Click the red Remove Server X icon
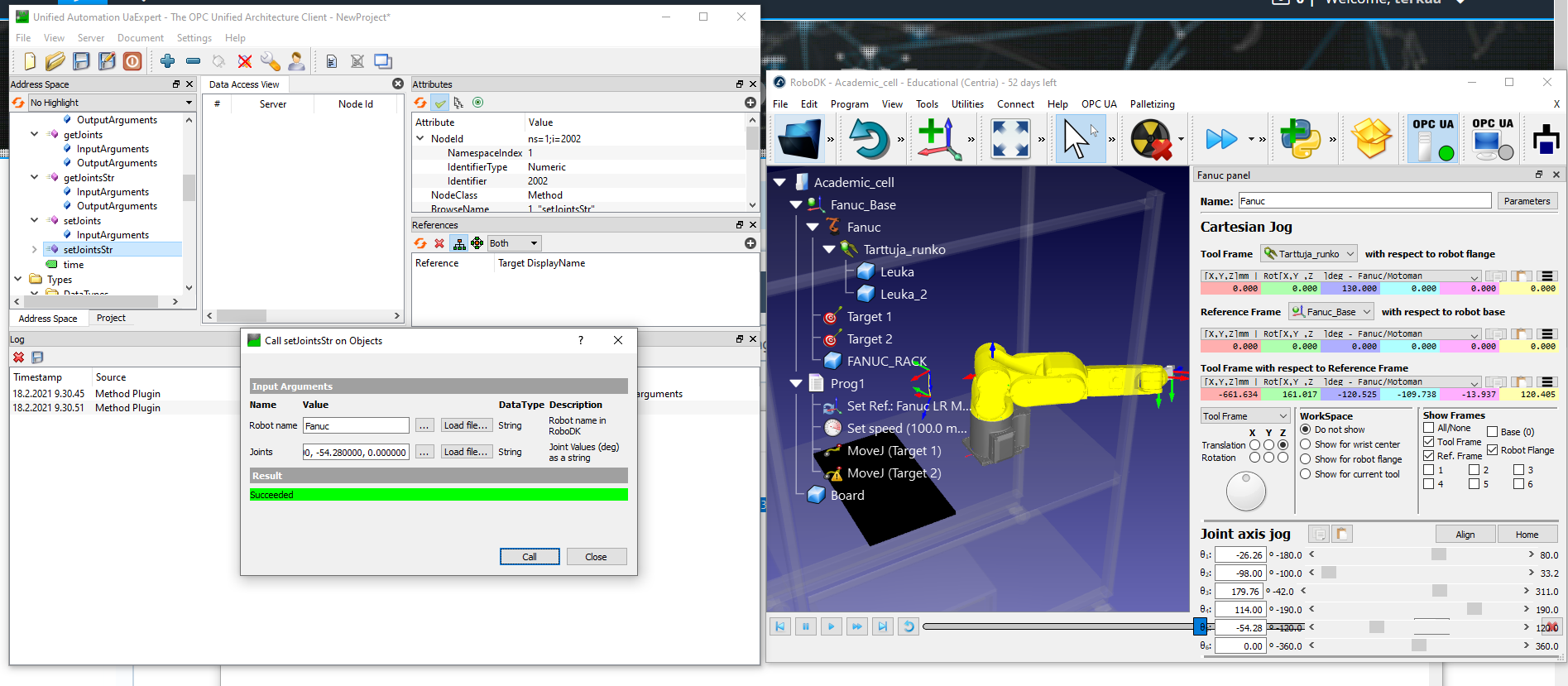 pyautogui.click(x=244, y=61)
